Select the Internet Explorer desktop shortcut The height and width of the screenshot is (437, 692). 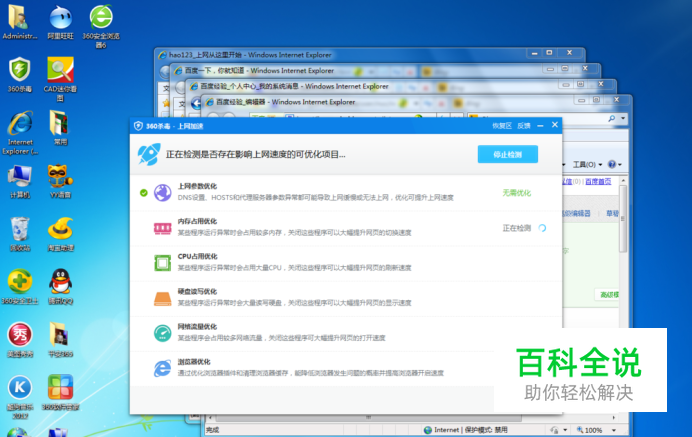pos(20,132)
